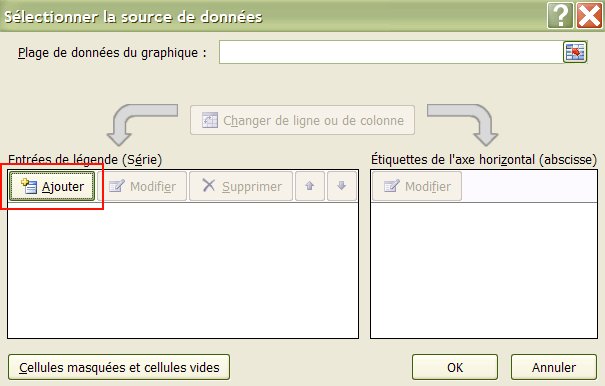Click the Plage de données du graphique label

click(x=112, y=52)
